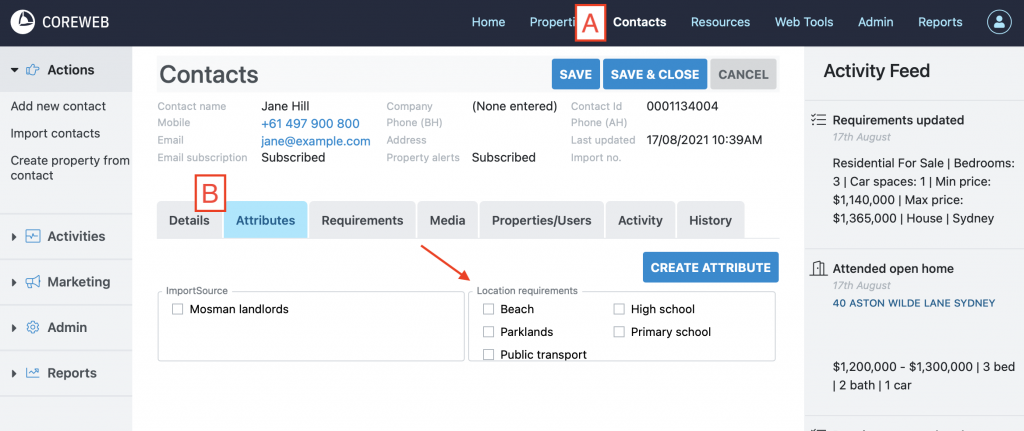Click the Admin gear icon in sidebar
This screenshot has width=1024, height=431.
[33, 328]
